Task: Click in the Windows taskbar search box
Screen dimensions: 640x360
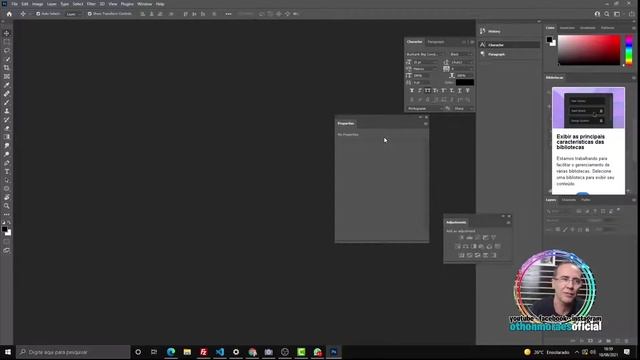Action: tap(73, 352)
